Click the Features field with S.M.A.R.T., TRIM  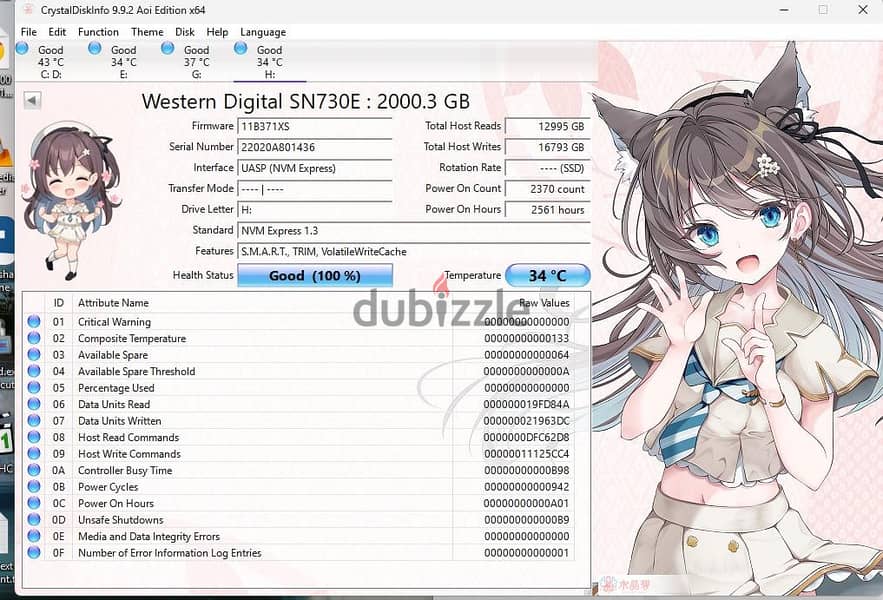click(414, 251)
